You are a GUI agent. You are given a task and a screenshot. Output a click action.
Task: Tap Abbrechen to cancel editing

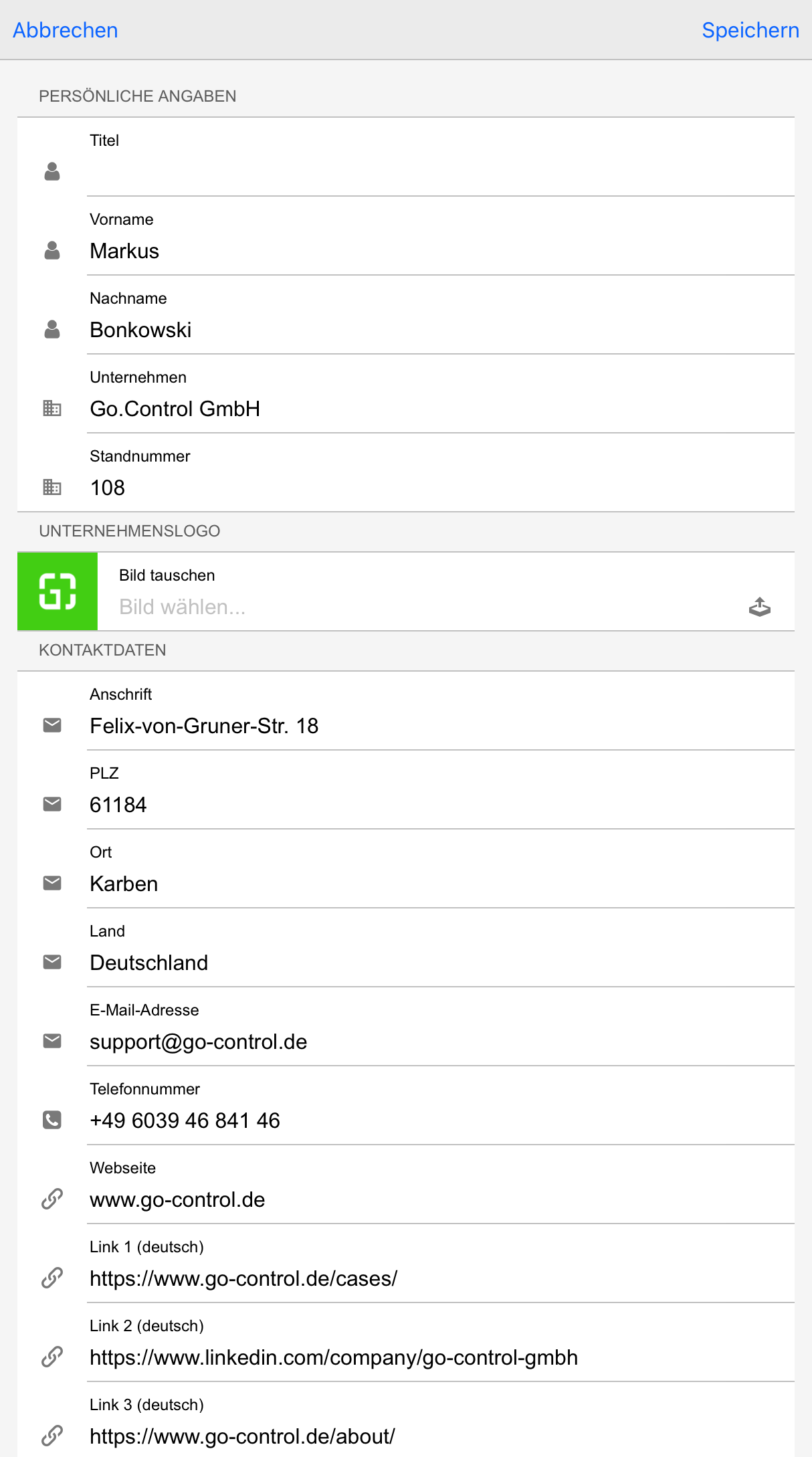coord(66,30)
